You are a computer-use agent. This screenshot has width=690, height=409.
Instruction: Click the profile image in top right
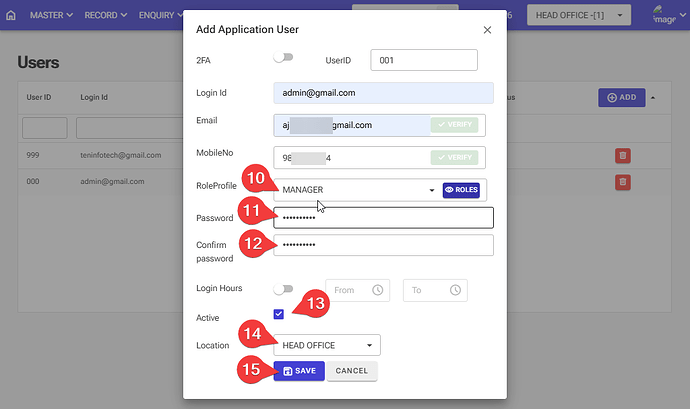point(663,14)
